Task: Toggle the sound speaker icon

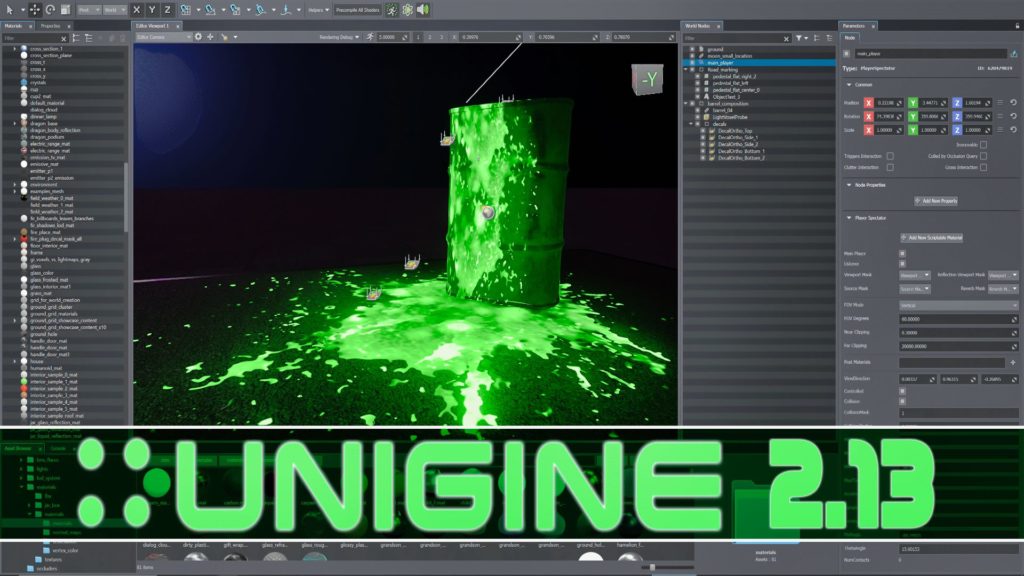Action: click(x=423, y=10)
